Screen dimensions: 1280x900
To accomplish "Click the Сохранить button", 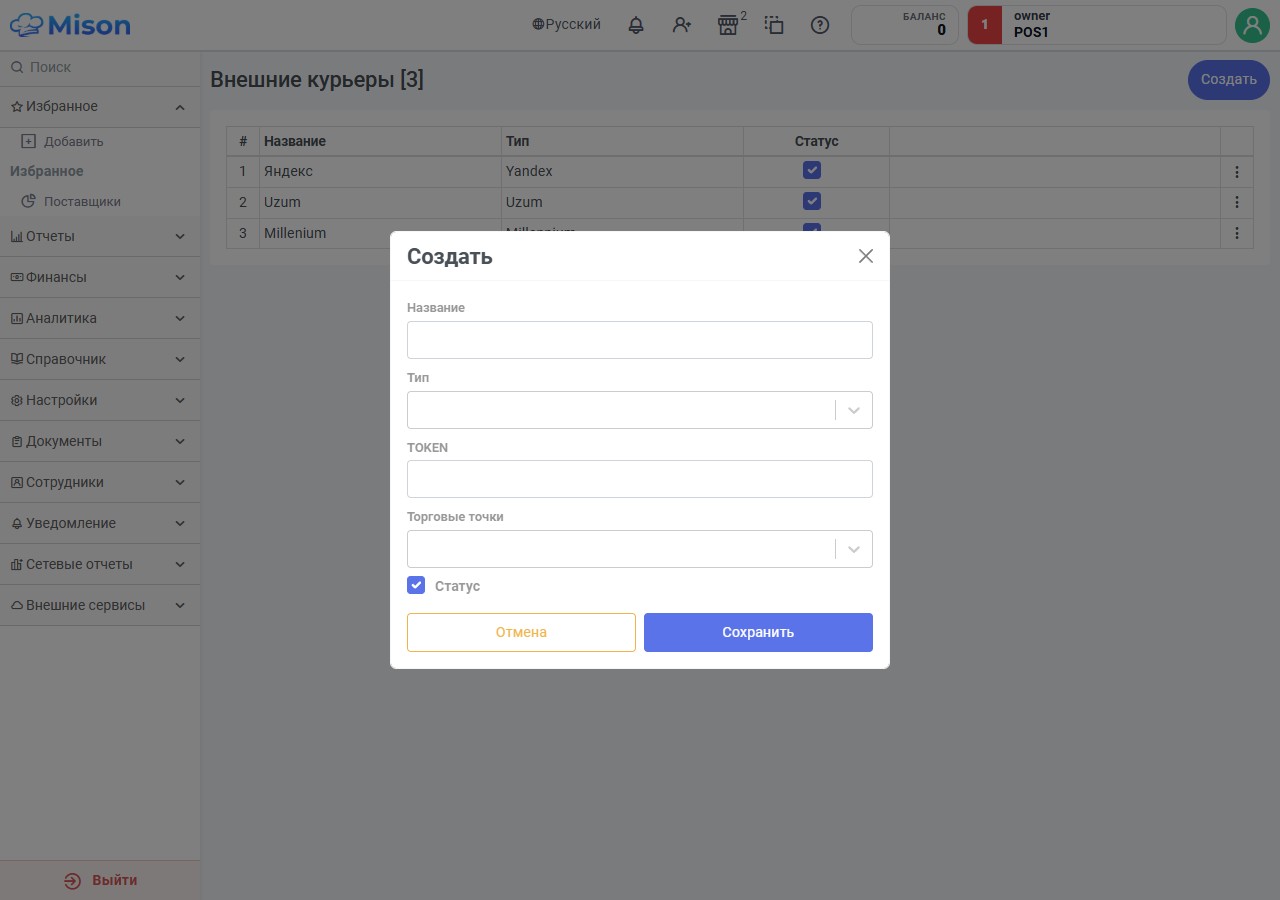I will click(758, 632).
